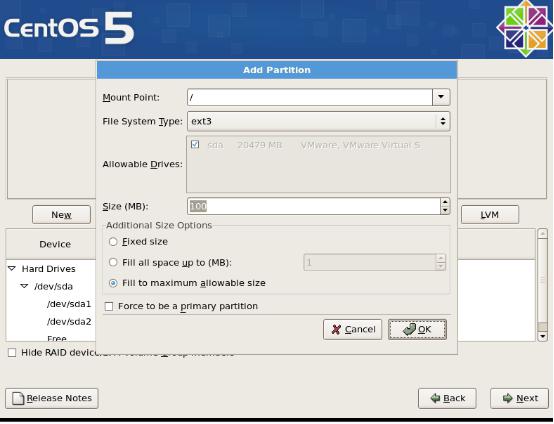Click the Add Partition title bar
The width and height of the screenshot is (554, 424).
click(x=277, y=70)
